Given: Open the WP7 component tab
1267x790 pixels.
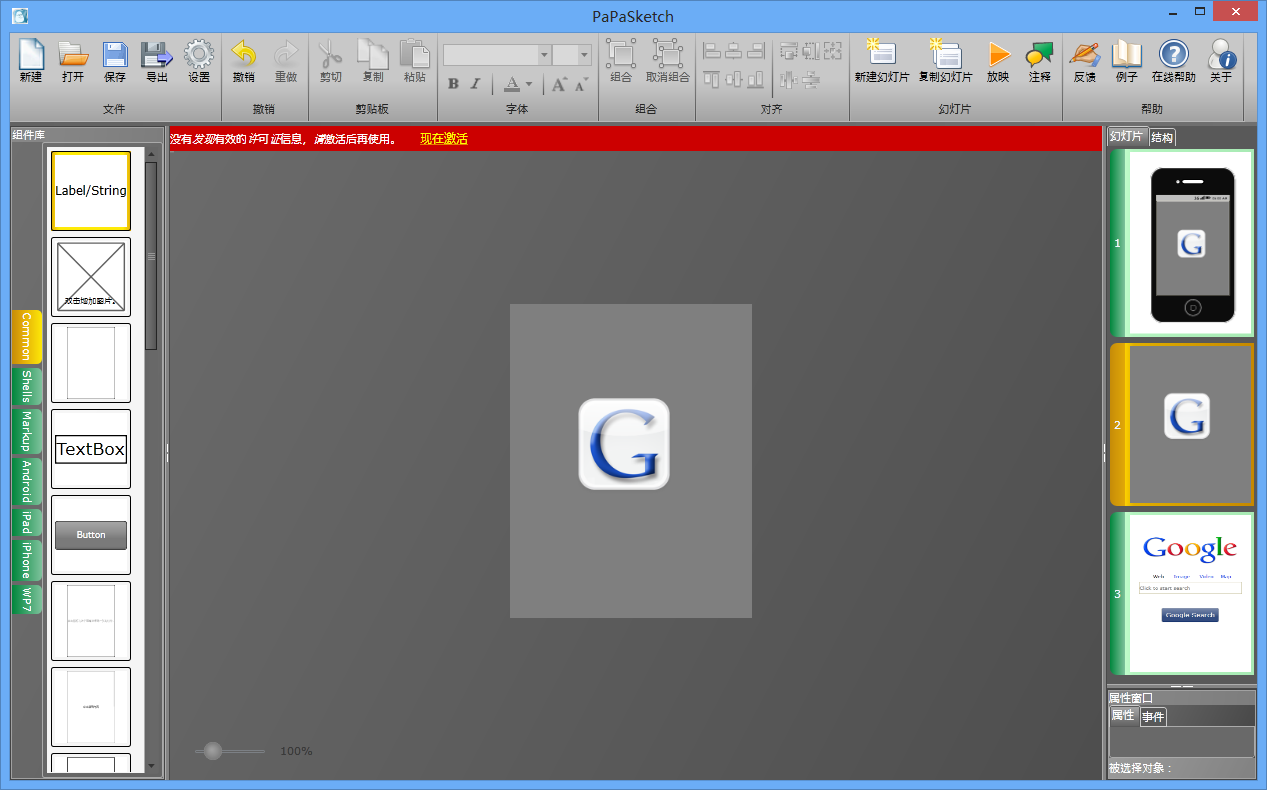Looking at the screenshot, I should 27,599.
